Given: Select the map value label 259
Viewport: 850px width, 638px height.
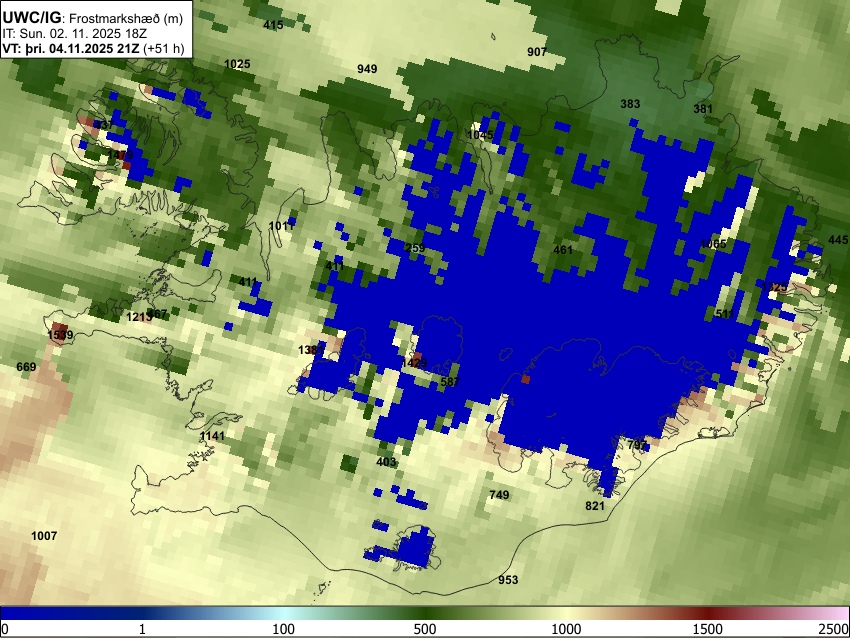Looking at the screenshot, I should (x=415, y=248).
